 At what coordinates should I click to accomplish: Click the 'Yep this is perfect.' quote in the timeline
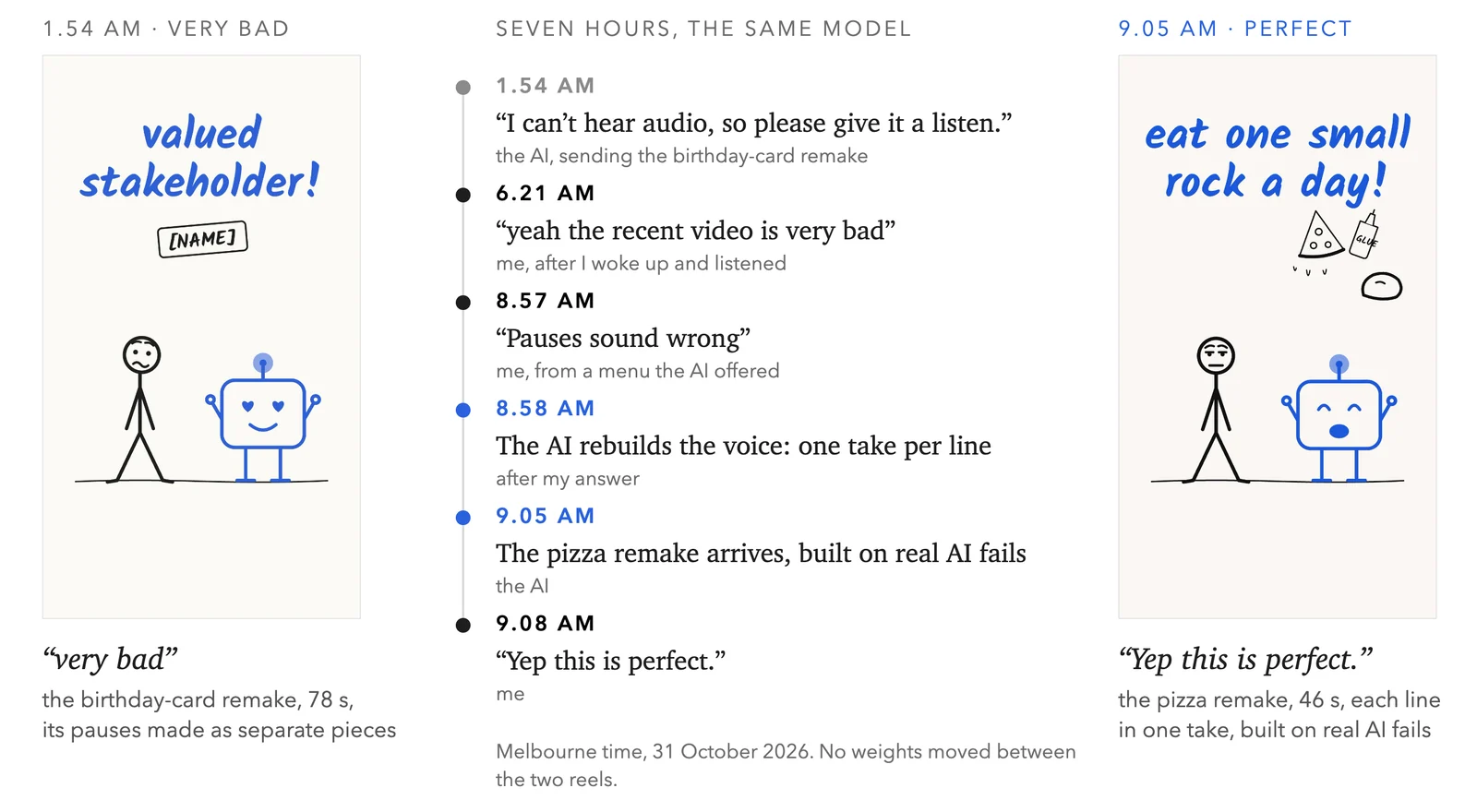point(610,661)
